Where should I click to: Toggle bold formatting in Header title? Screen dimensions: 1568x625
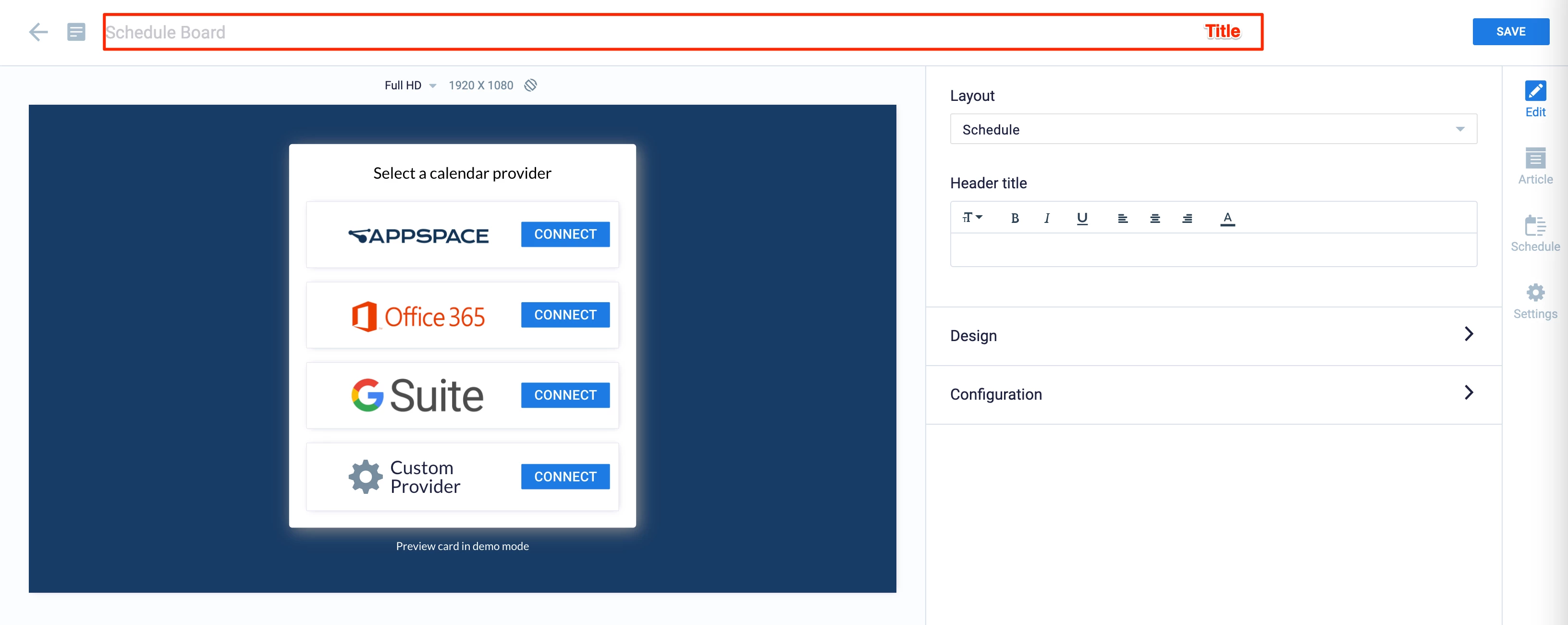1015,219
